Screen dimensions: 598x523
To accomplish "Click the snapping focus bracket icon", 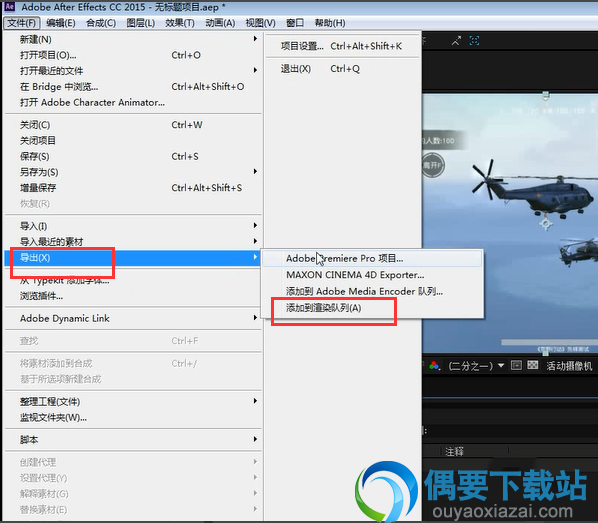I will coord(474,40).
